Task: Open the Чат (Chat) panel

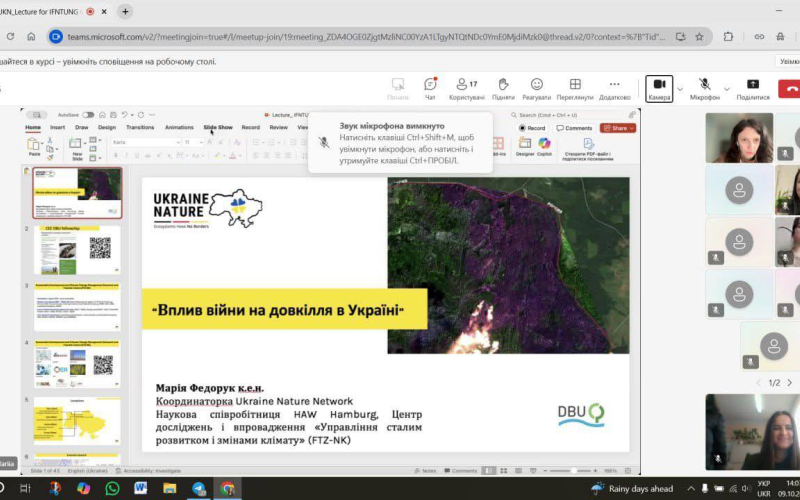Action: click(430, 87)
